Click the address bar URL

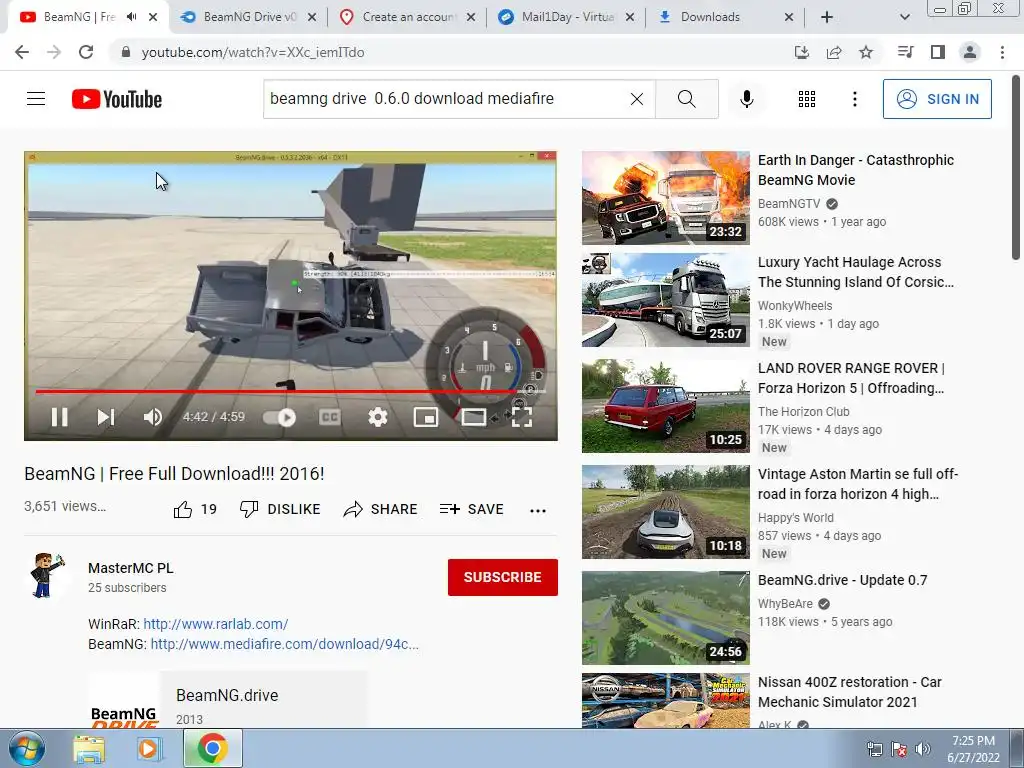[253, 52]
